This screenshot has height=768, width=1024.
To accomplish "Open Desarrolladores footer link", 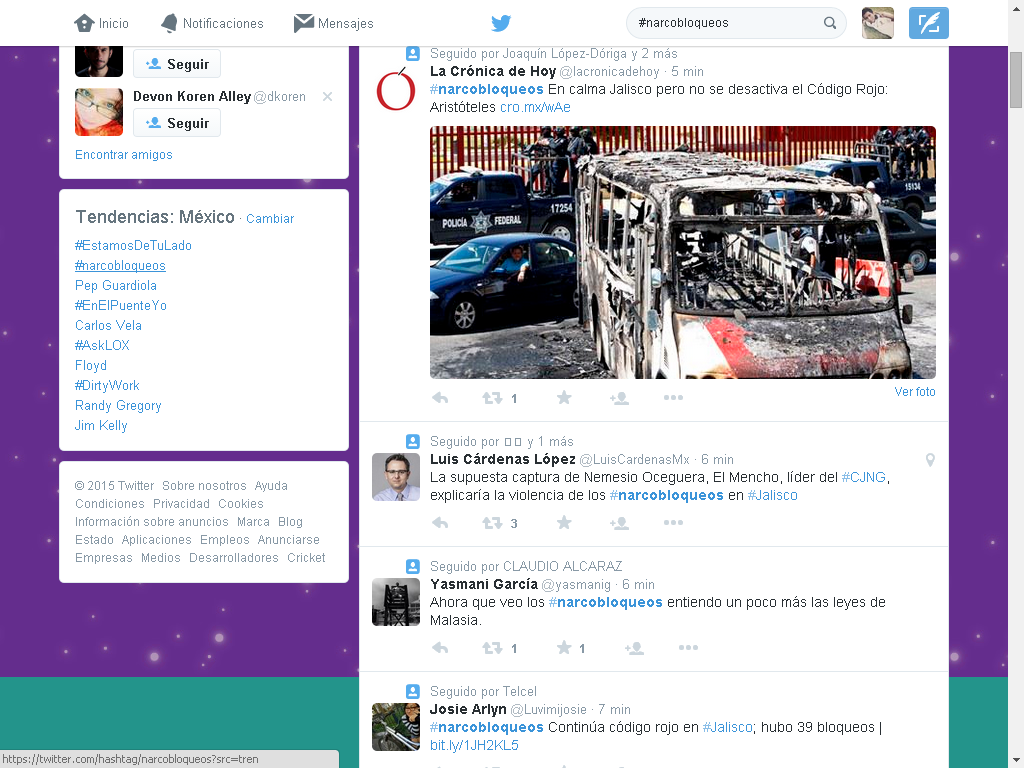I will pyautogui.click(x=234, y=558).
